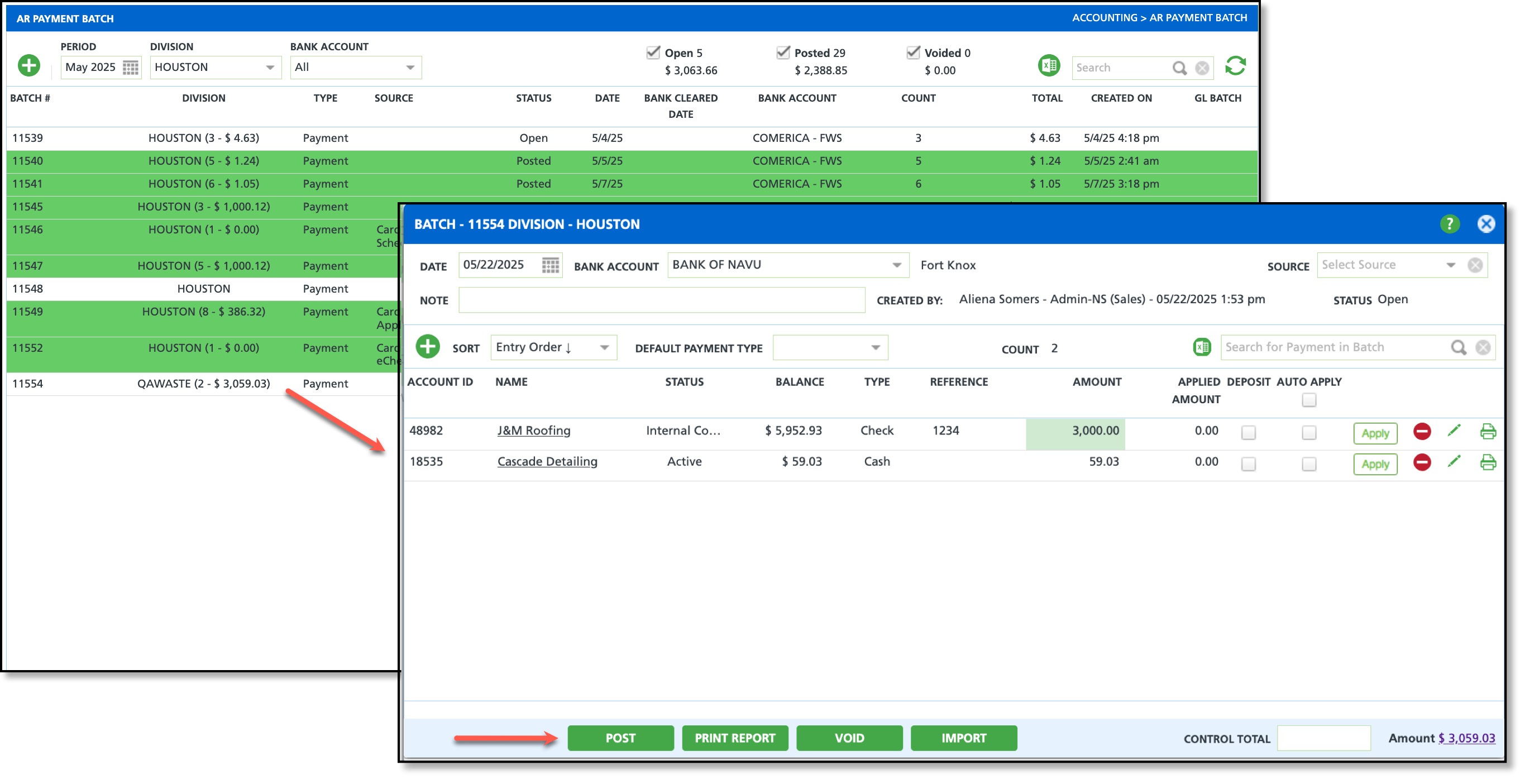Edit the Cascade Detailing payment entry

tap(1454, 462)
